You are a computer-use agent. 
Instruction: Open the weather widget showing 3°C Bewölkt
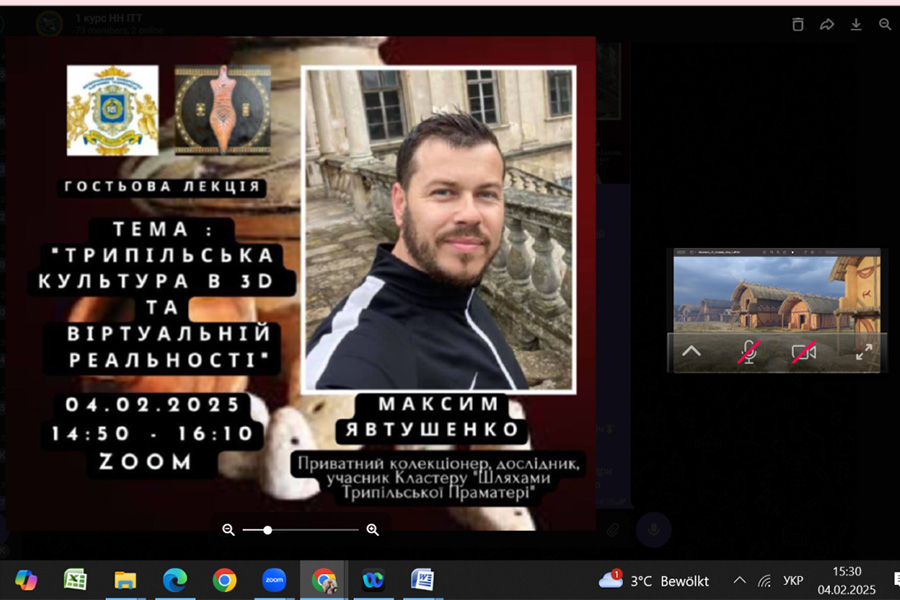654,580
